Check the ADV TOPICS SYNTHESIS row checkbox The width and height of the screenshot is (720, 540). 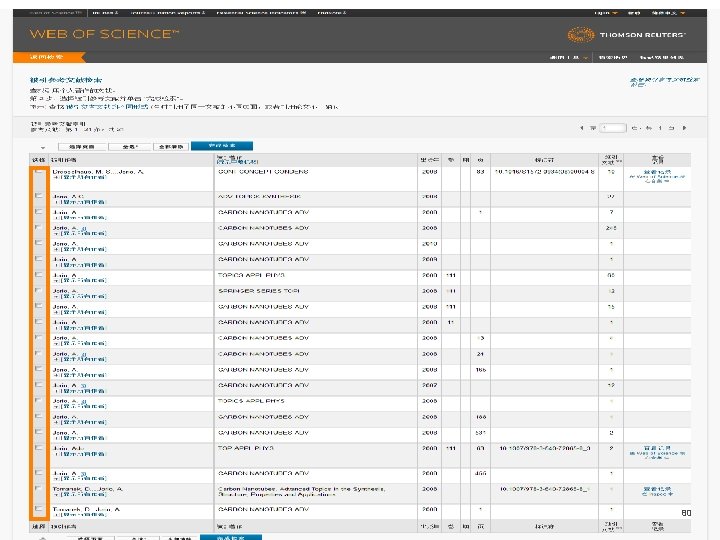(x=39, y=196)
